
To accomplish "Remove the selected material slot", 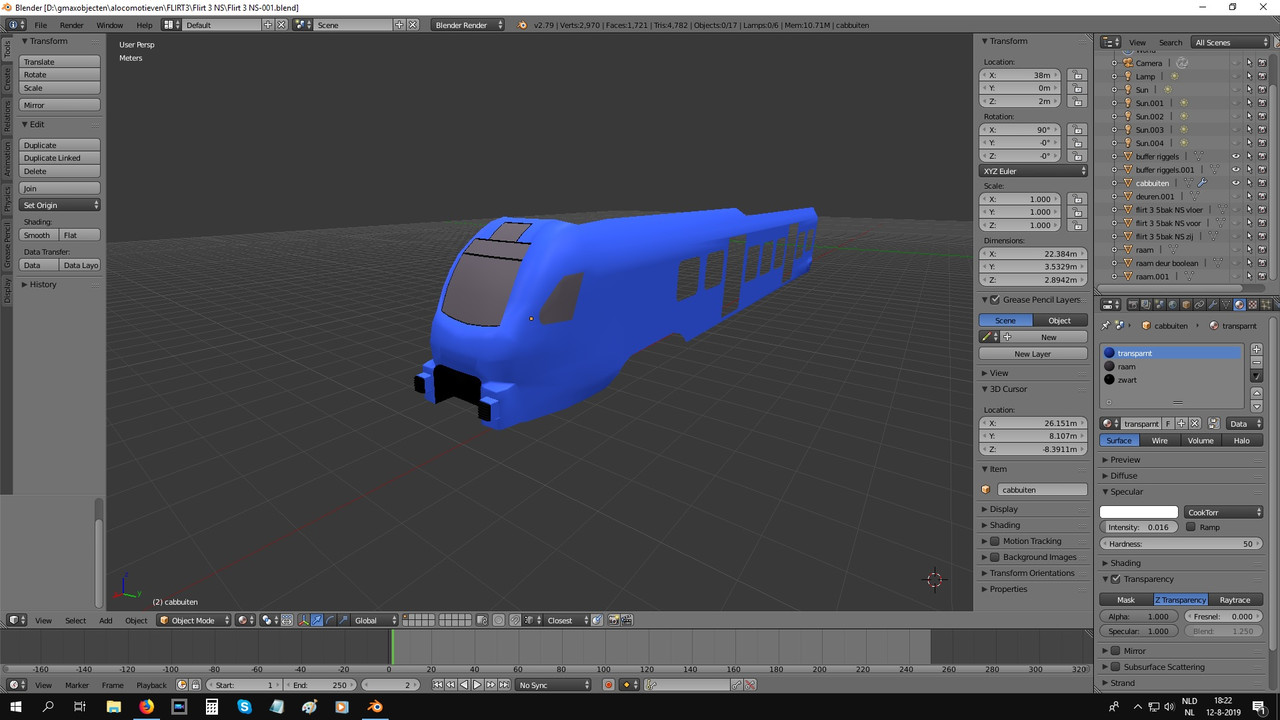I will [x=1257, y=363].
